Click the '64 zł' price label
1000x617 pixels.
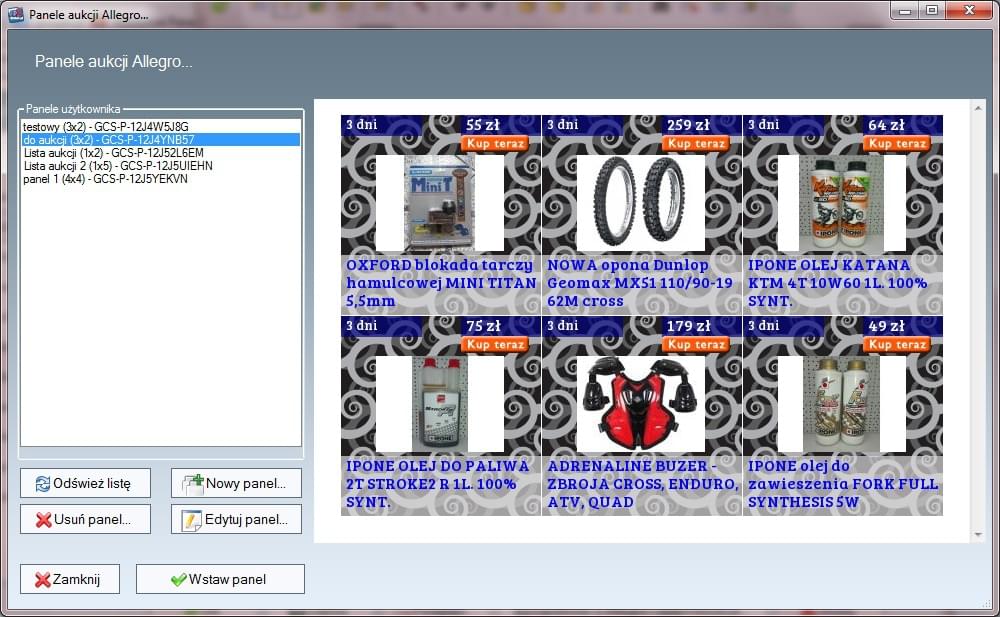coord(886,125)
